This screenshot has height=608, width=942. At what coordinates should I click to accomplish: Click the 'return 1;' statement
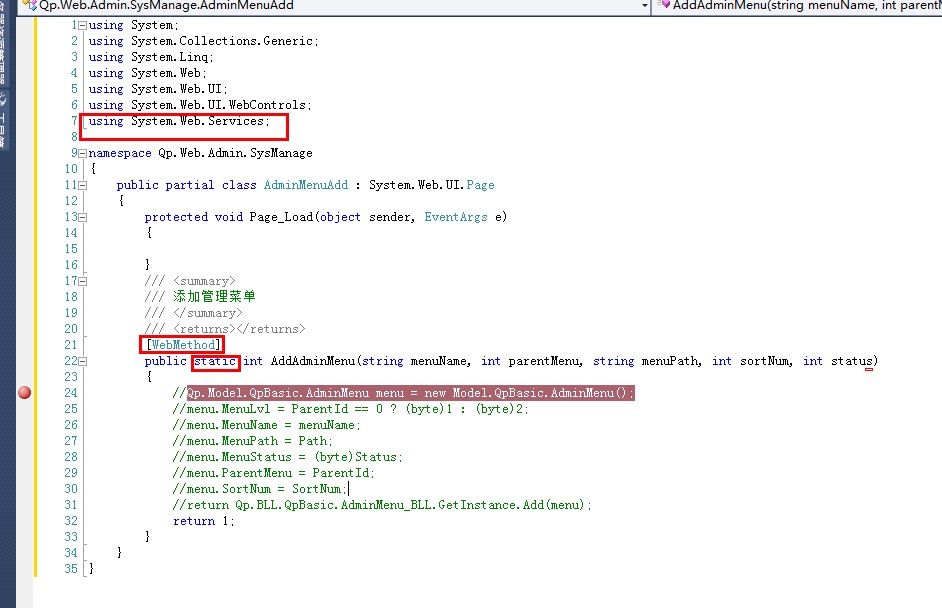coord(204,521)
